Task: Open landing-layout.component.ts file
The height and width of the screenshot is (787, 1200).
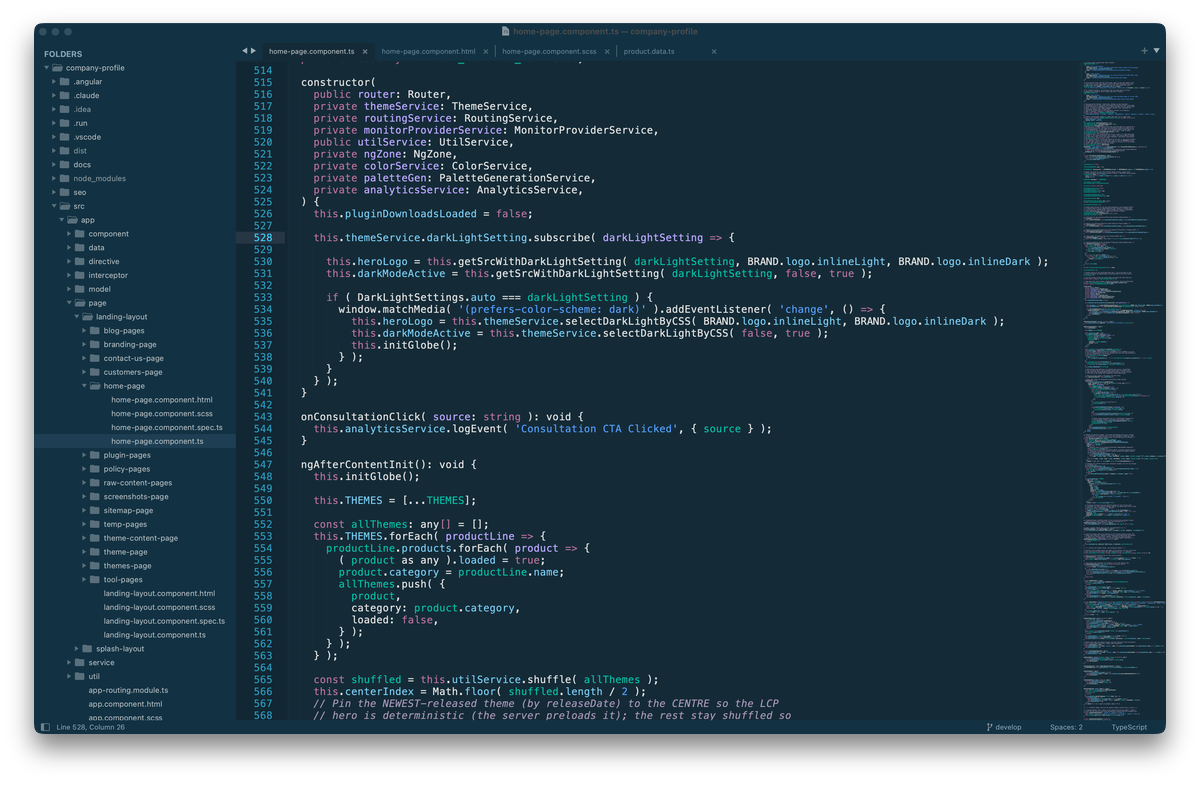Action: click(x=155, y=635)
